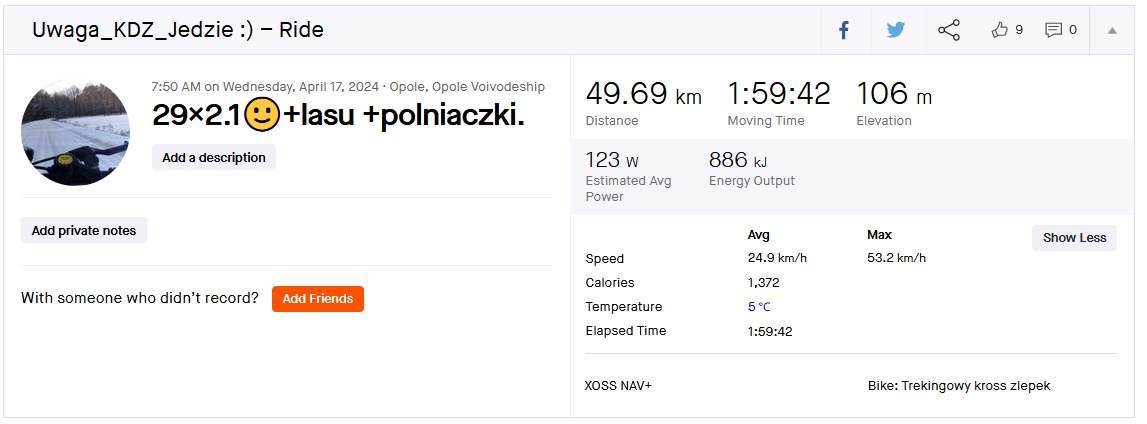Image resolution: width=1147 pixels, height=424 pixels.
Task: Open the share options icon
Action: click(x=948, y=30)
